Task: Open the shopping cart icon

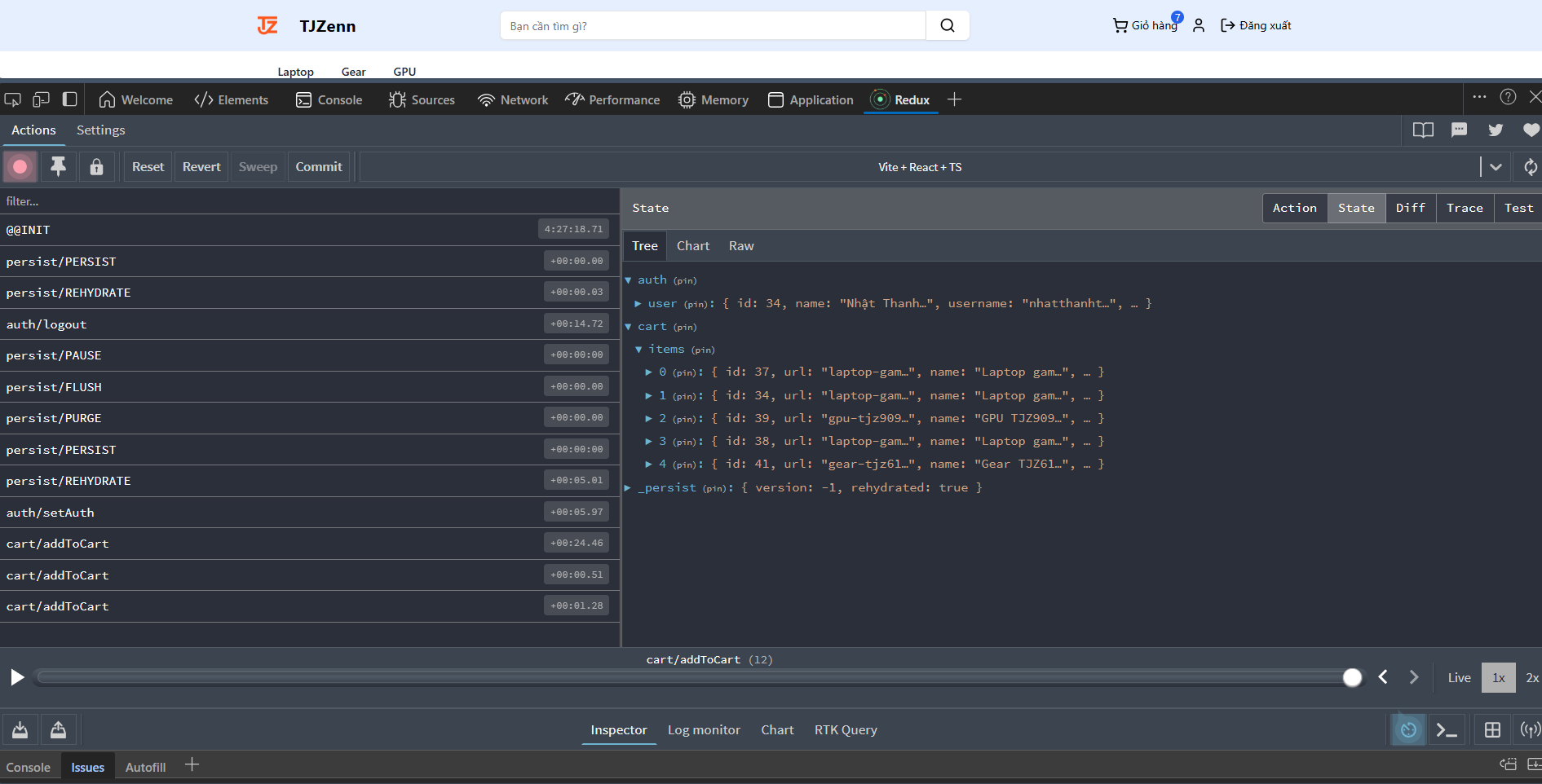Action: tap(1120, 25)
